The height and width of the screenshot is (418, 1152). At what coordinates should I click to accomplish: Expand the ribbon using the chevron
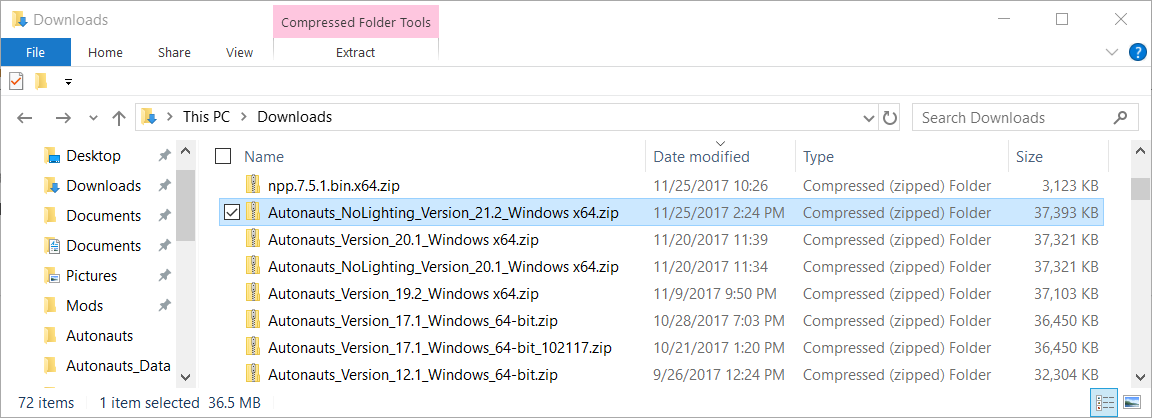coord(1112,52)
